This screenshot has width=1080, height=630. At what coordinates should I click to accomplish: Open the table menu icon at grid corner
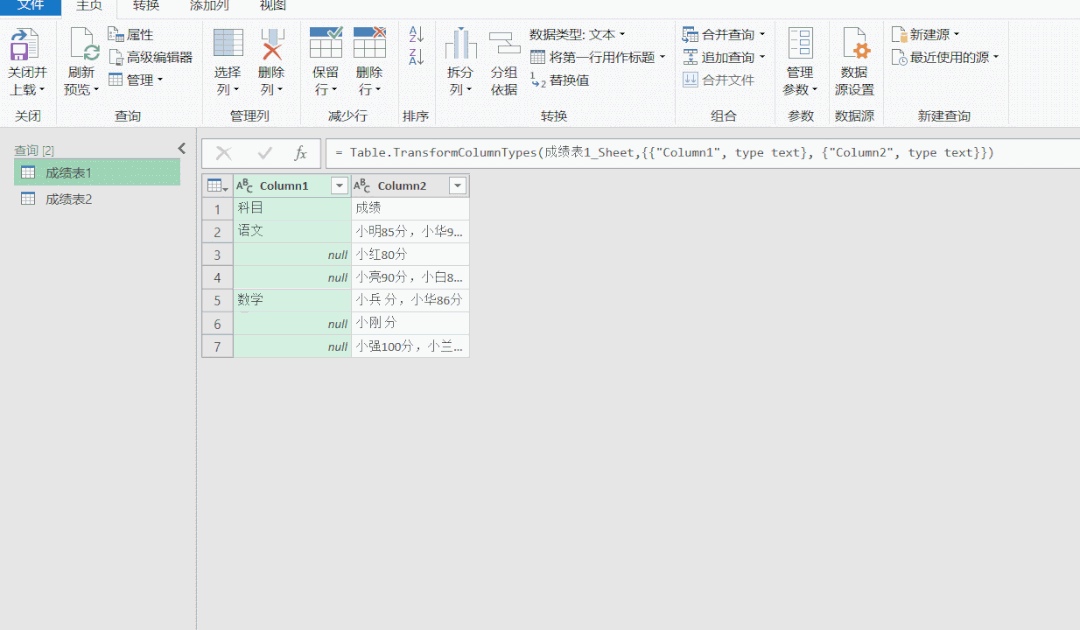pos(217,185)
